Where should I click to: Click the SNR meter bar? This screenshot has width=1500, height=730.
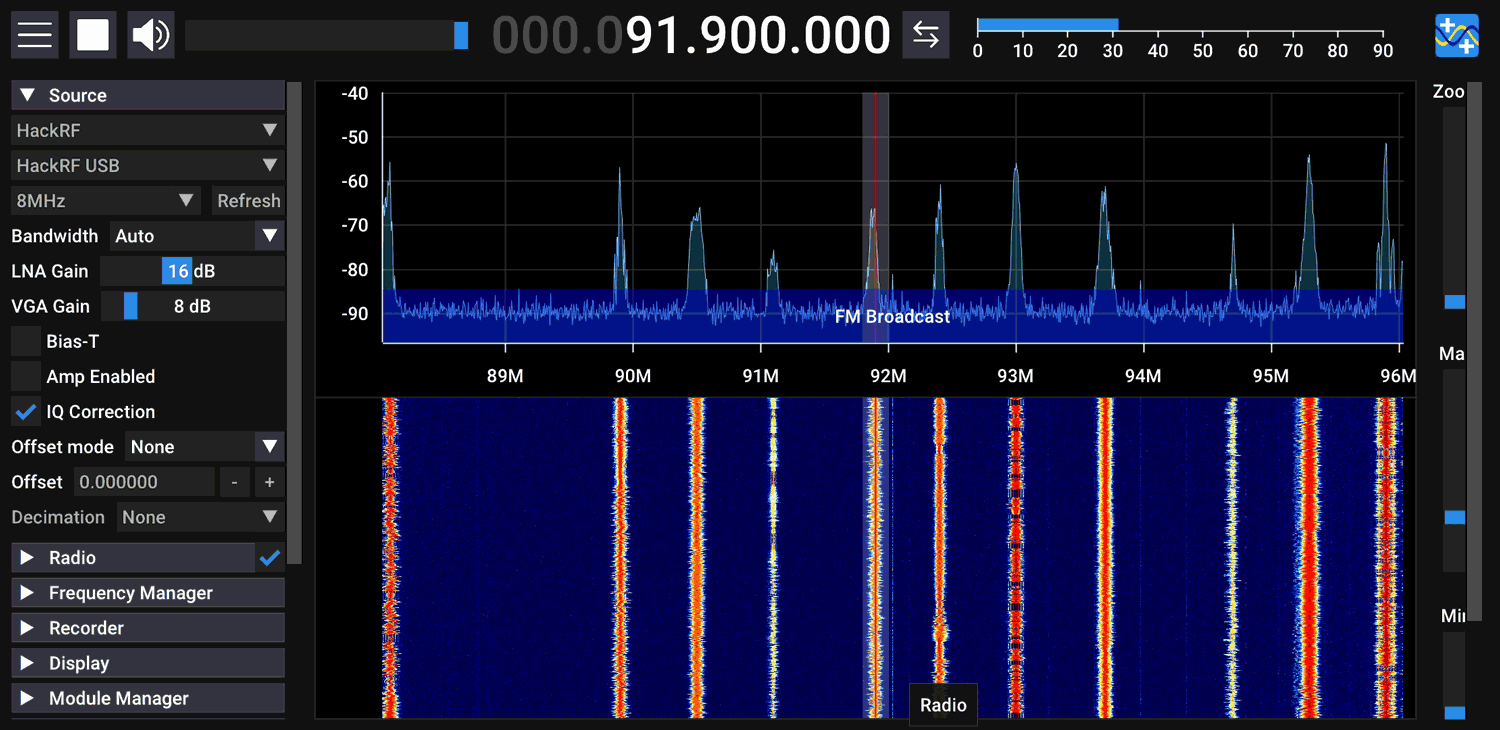(1047, 24)
